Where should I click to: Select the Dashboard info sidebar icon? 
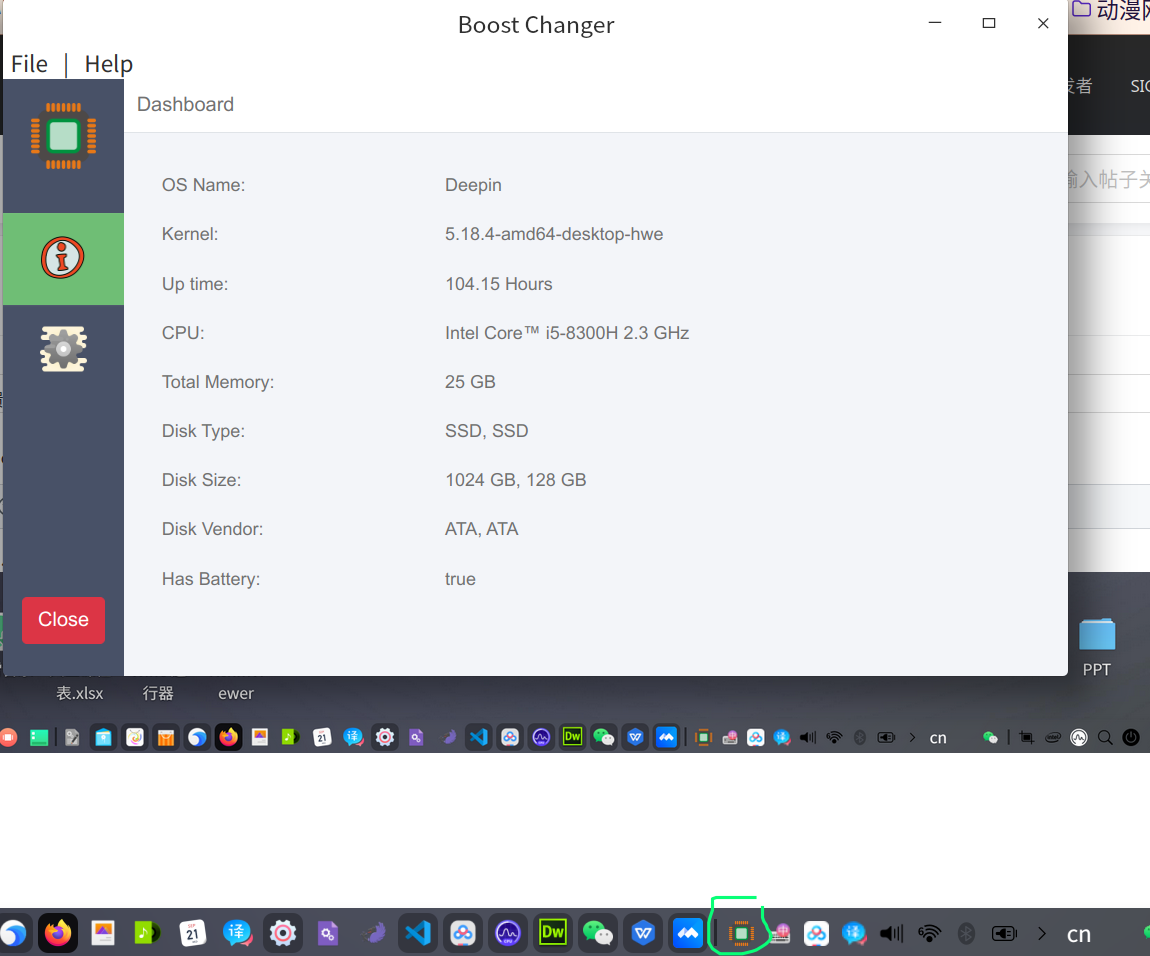pyautogui.click(x=62, y=258)
